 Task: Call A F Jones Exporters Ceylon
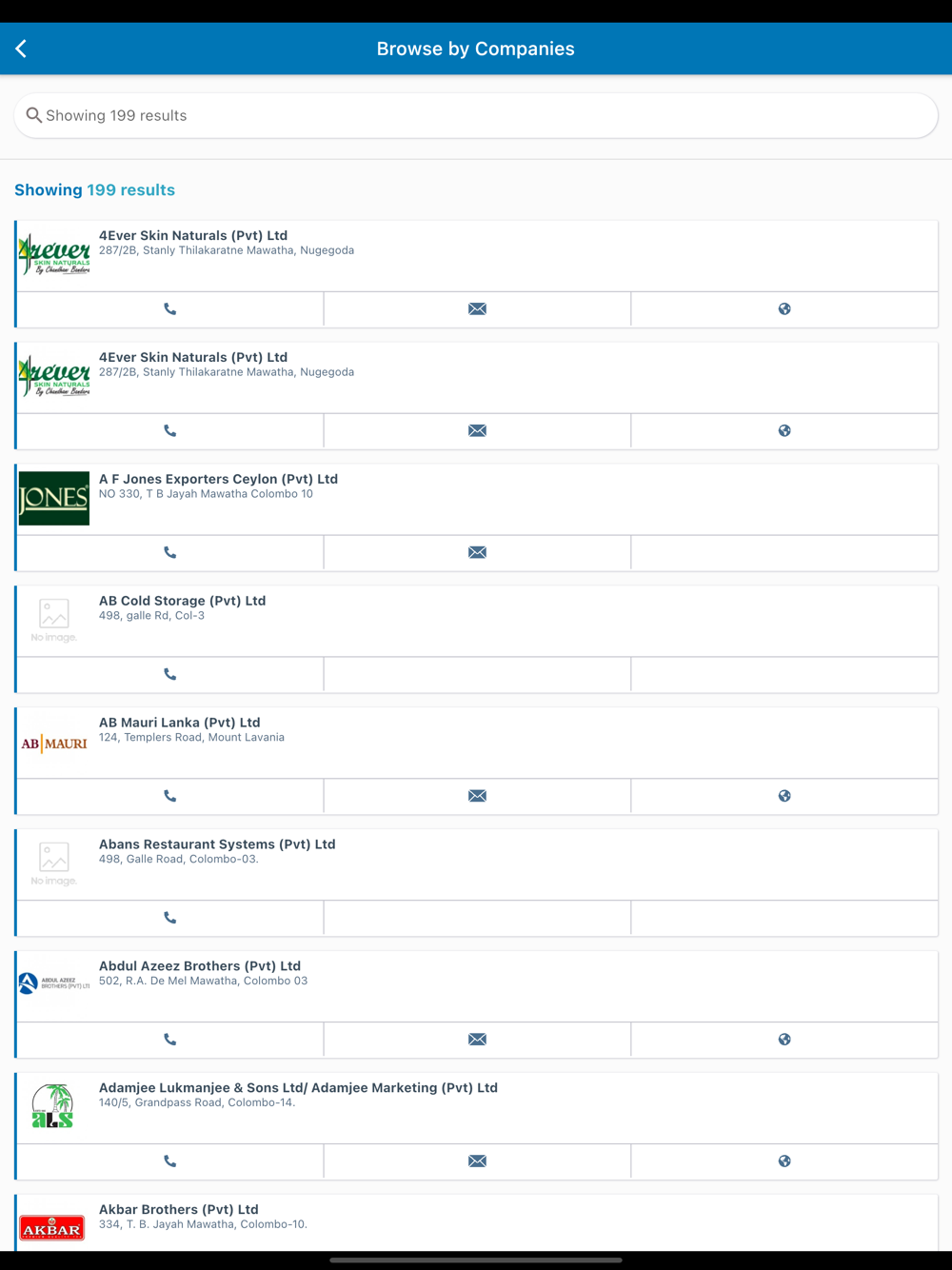[x=170, y=552]
